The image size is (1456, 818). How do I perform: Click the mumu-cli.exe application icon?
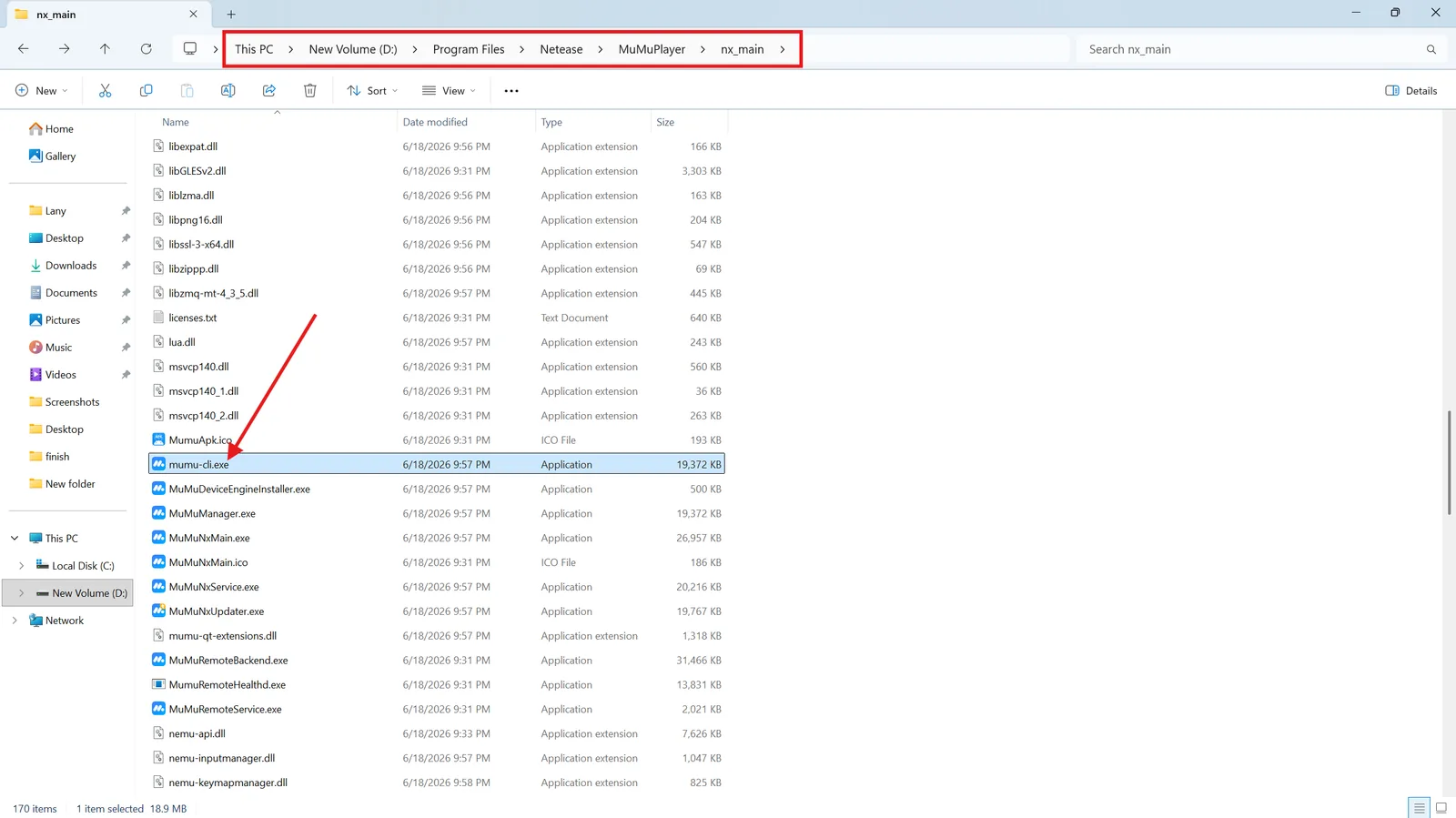[x=158, y=464]
